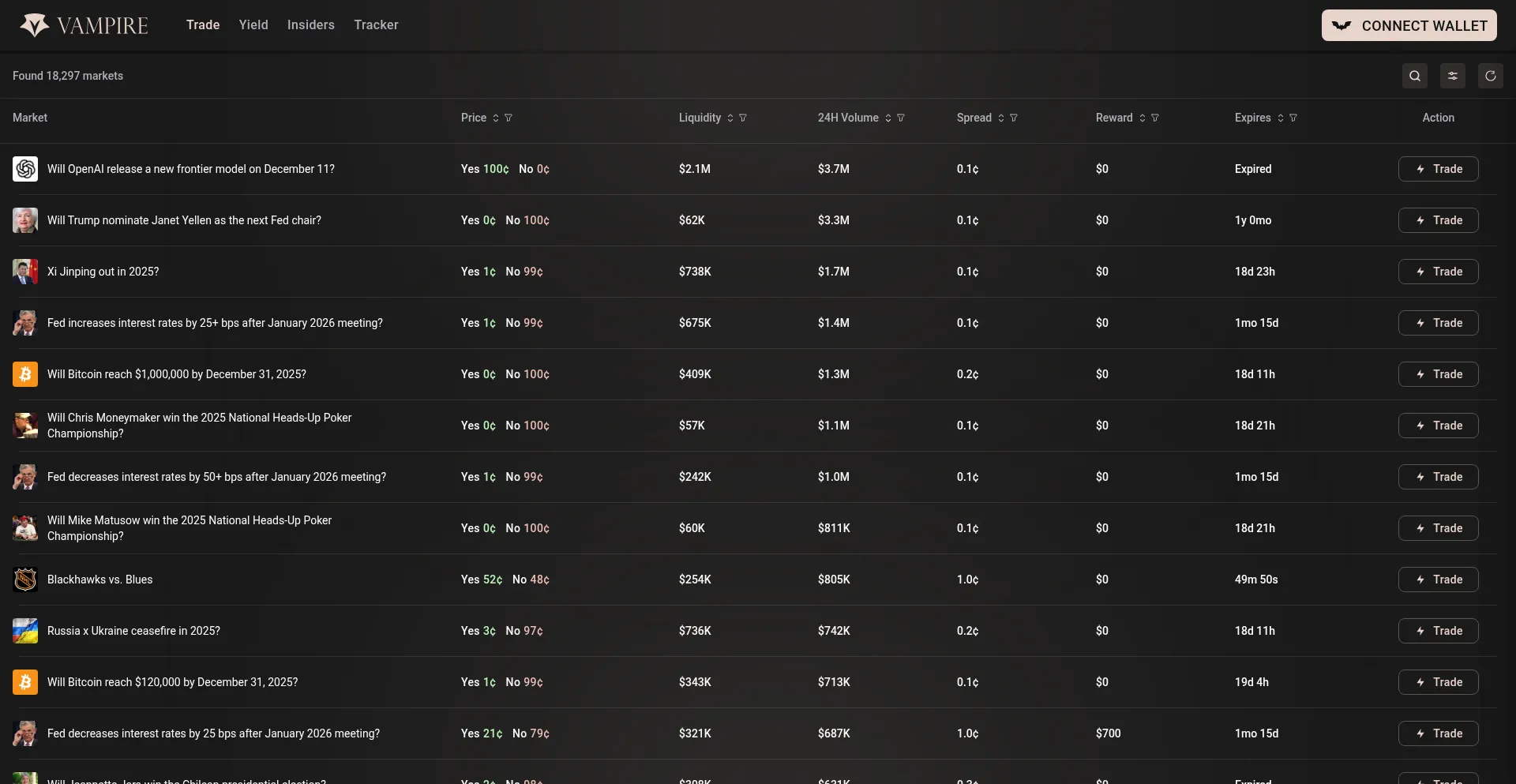Viewport: 1516px width, 784px height.
Task: Open Russia x Ukraine ceasefire market title
Action: tap(133, 631)
